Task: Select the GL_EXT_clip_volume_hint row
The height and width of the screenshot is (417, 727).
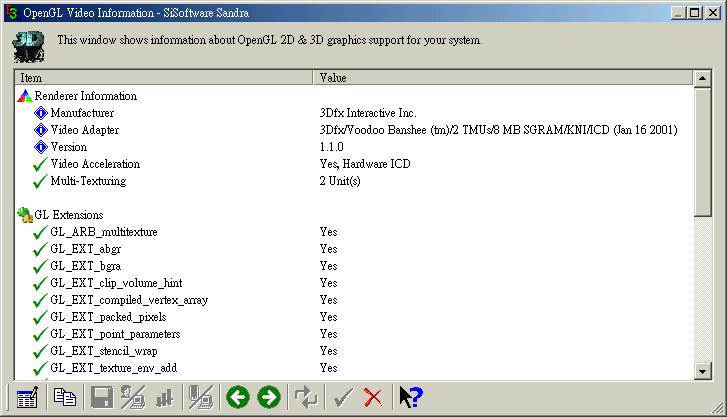Action: click(116, 283)
